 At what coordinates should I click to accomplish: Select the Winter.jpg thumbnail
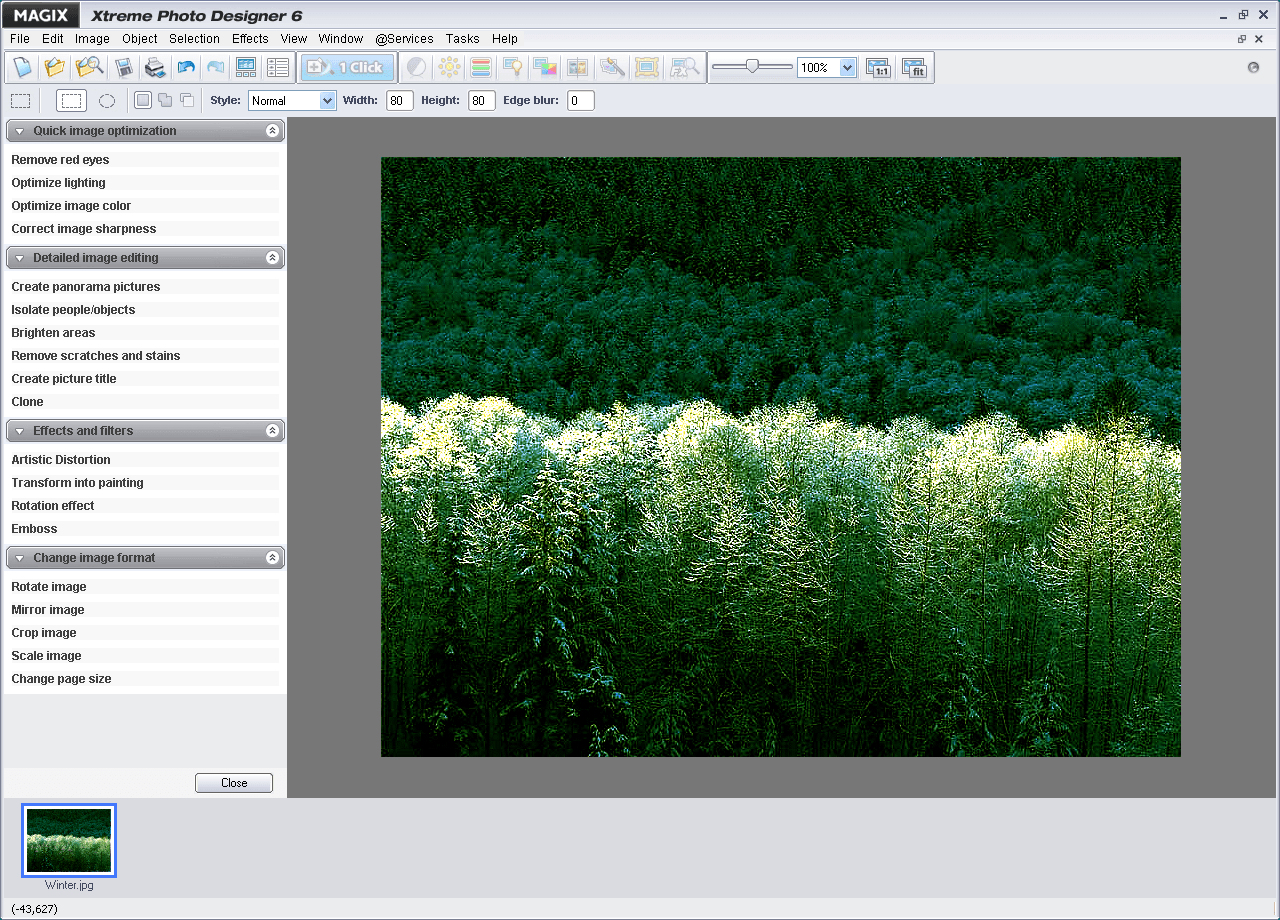click(69, 840)
